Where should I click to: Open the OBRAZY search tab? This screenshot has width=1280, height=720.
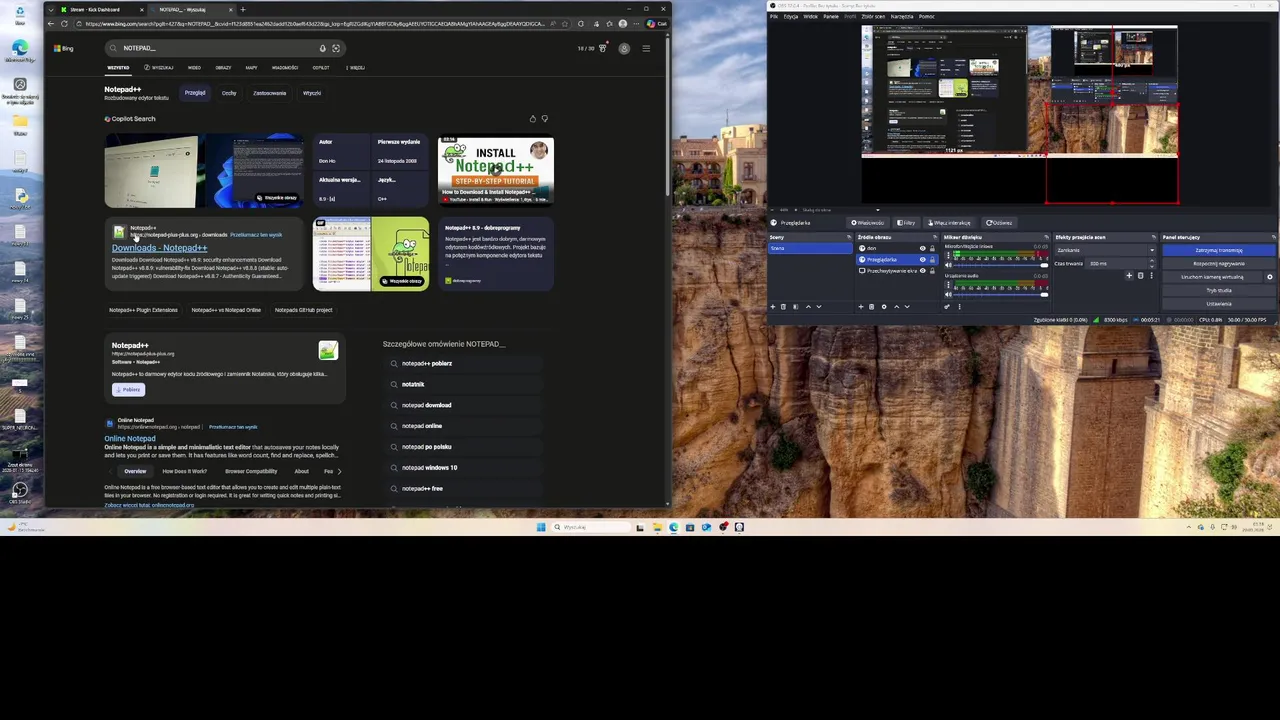(x=223, y=68)
